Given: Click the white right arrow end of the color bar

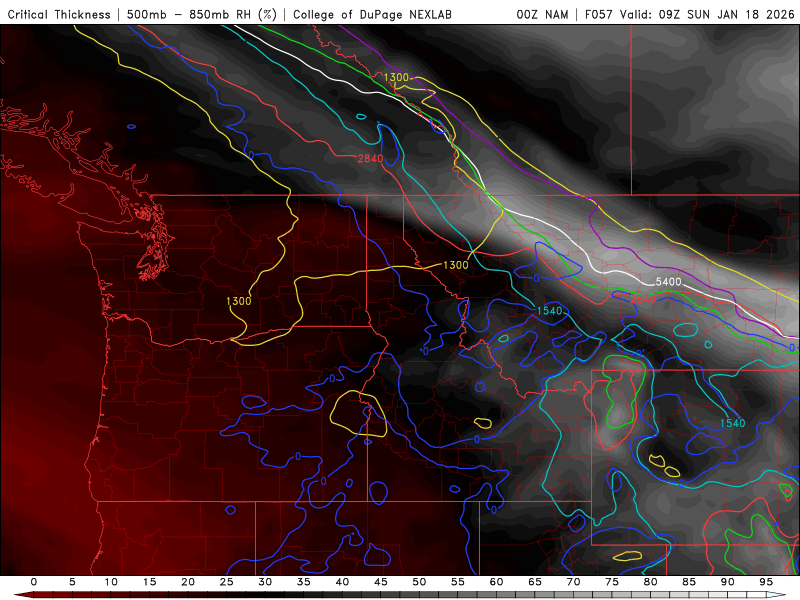Looking at the screenshot, I should point(776,595).
